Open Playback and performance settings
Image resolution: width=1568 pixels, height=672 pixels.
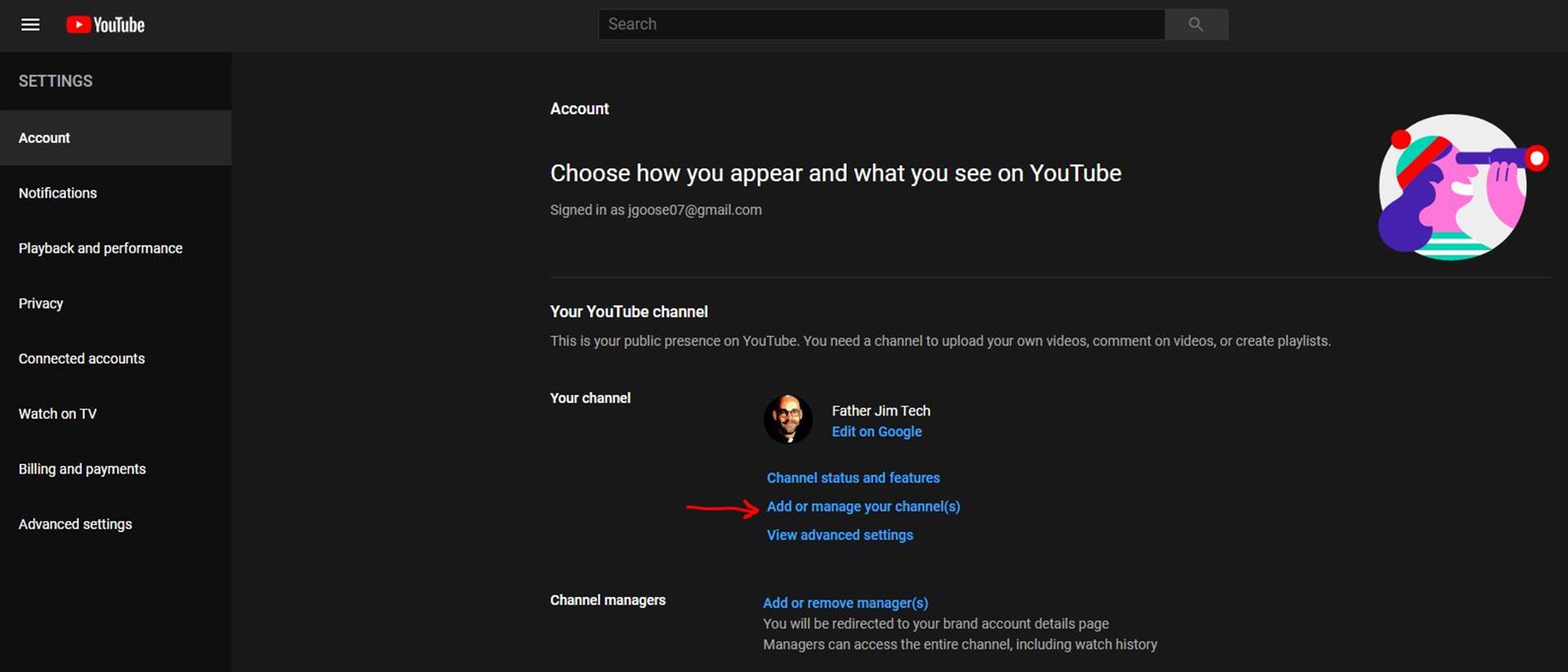[x=116, y=248]
